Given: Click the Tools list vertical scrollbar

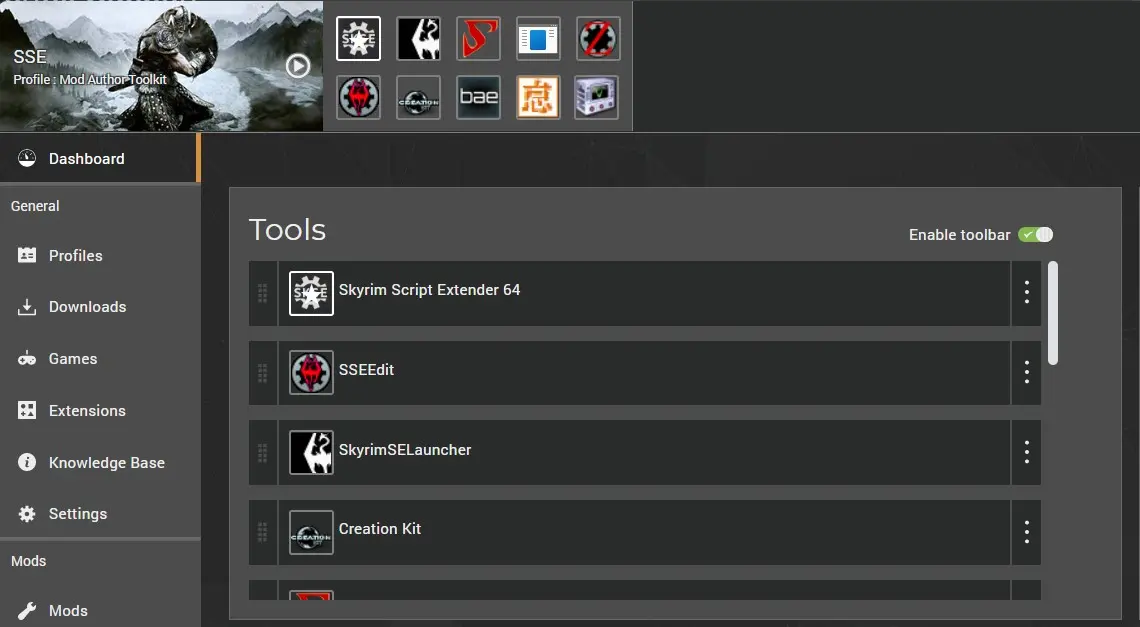Looking at the screenshot, I should click(x=1053, y=313).
